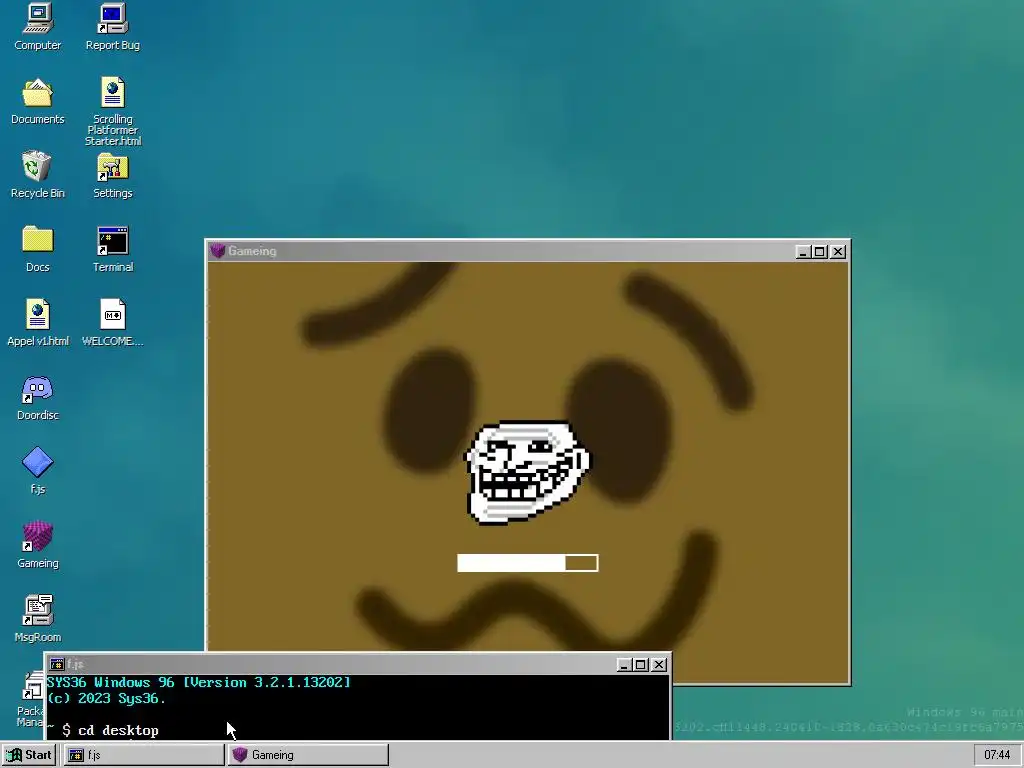Open the Computer desktop icon
This screenshot has width=1024, height=768.
(x=37, y=26)
